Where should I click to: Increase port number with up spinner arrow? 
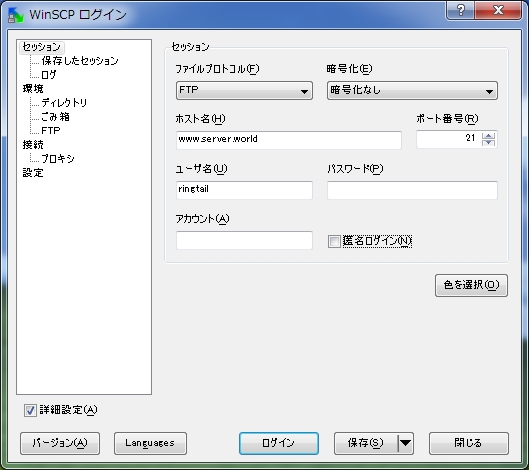(x=489, y=135)
